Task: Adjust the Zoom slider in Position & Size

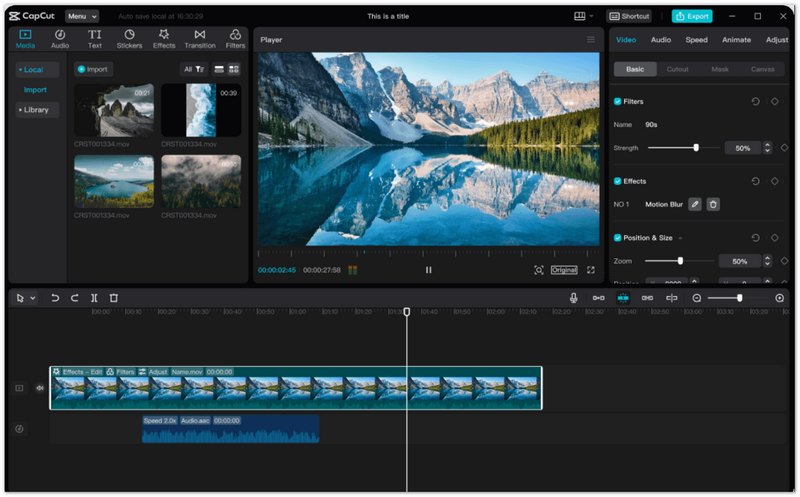Action: tap(680, 261)
